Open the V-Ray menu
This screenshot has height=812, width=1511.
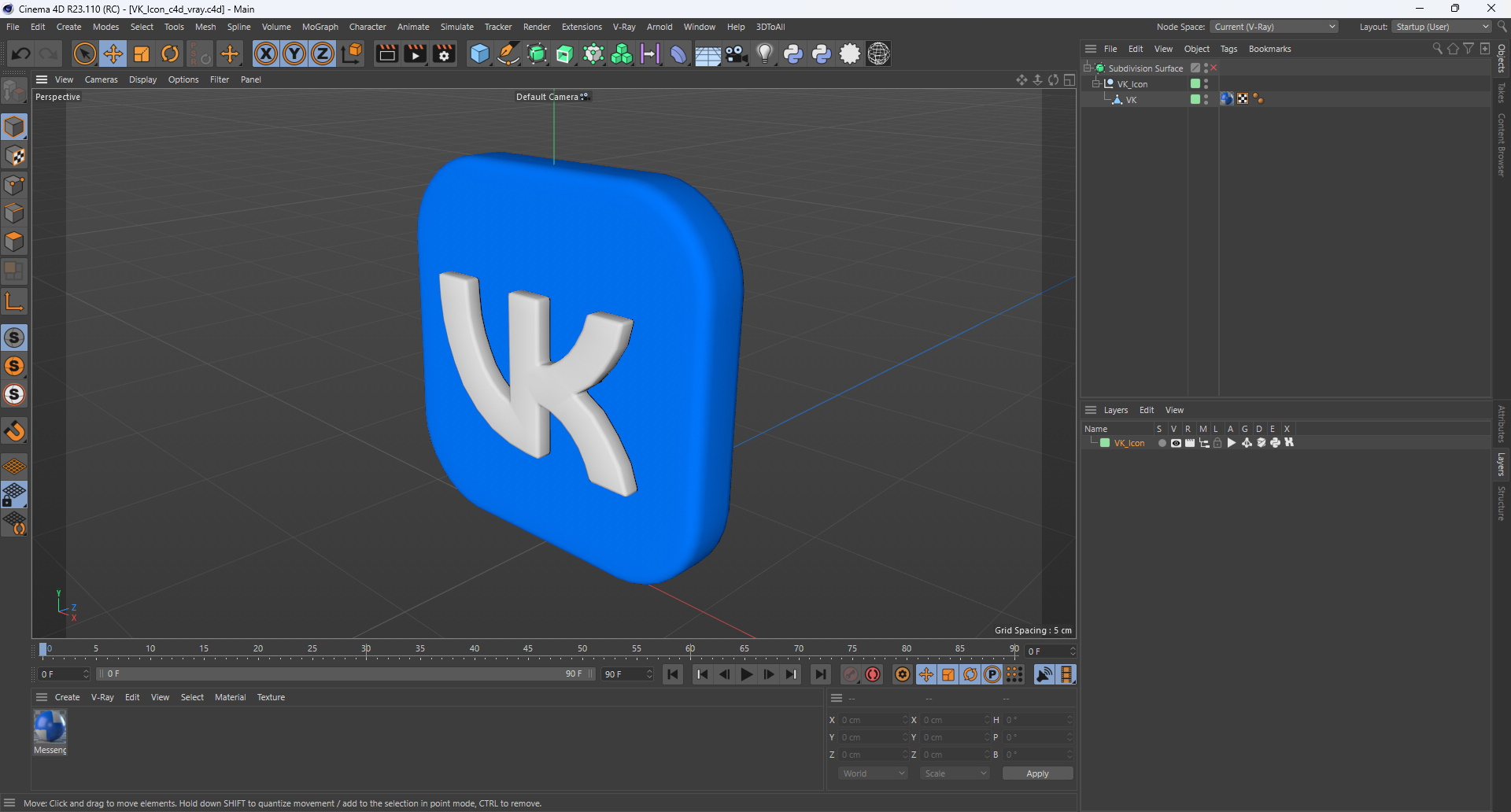point(624,27)
